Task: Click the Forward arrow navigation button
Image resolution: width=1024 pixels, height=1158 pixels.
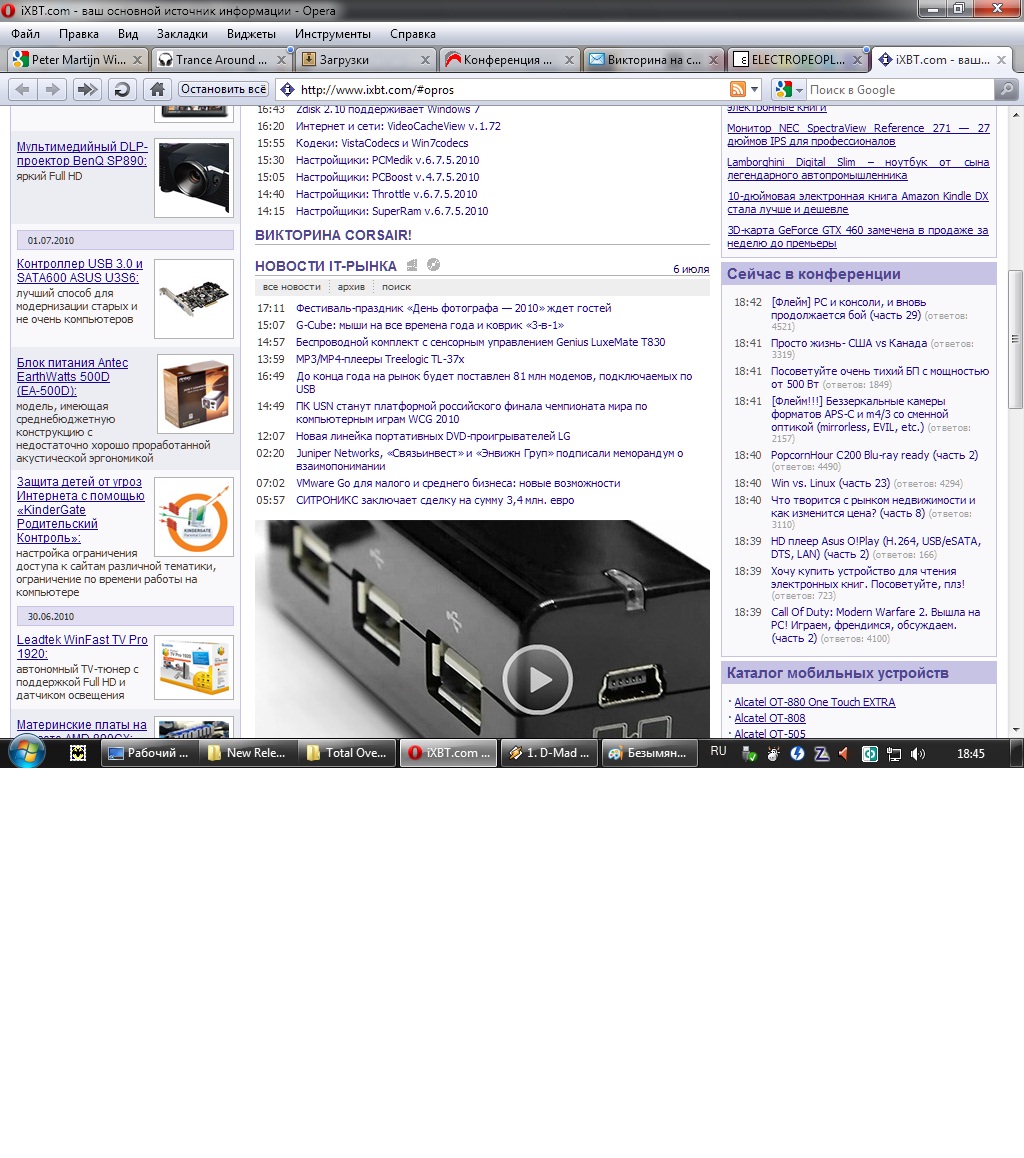Action: click(52, 89)
